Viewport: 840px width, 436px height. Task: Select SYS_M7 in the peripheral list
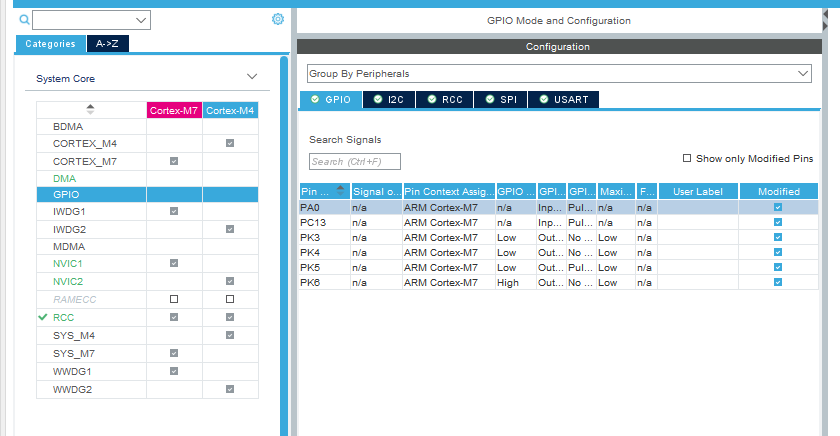click(74, 354)
